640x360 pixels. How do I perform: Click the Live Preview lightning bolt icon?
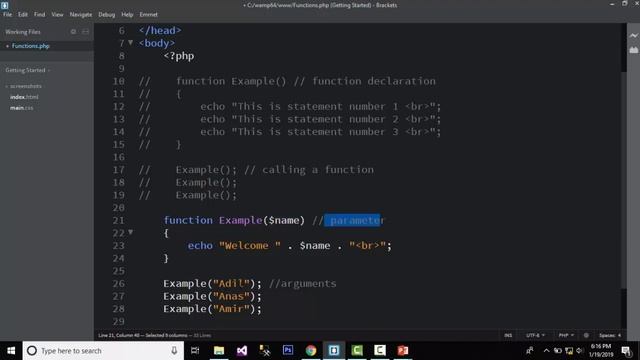click(x=633, y=36)
